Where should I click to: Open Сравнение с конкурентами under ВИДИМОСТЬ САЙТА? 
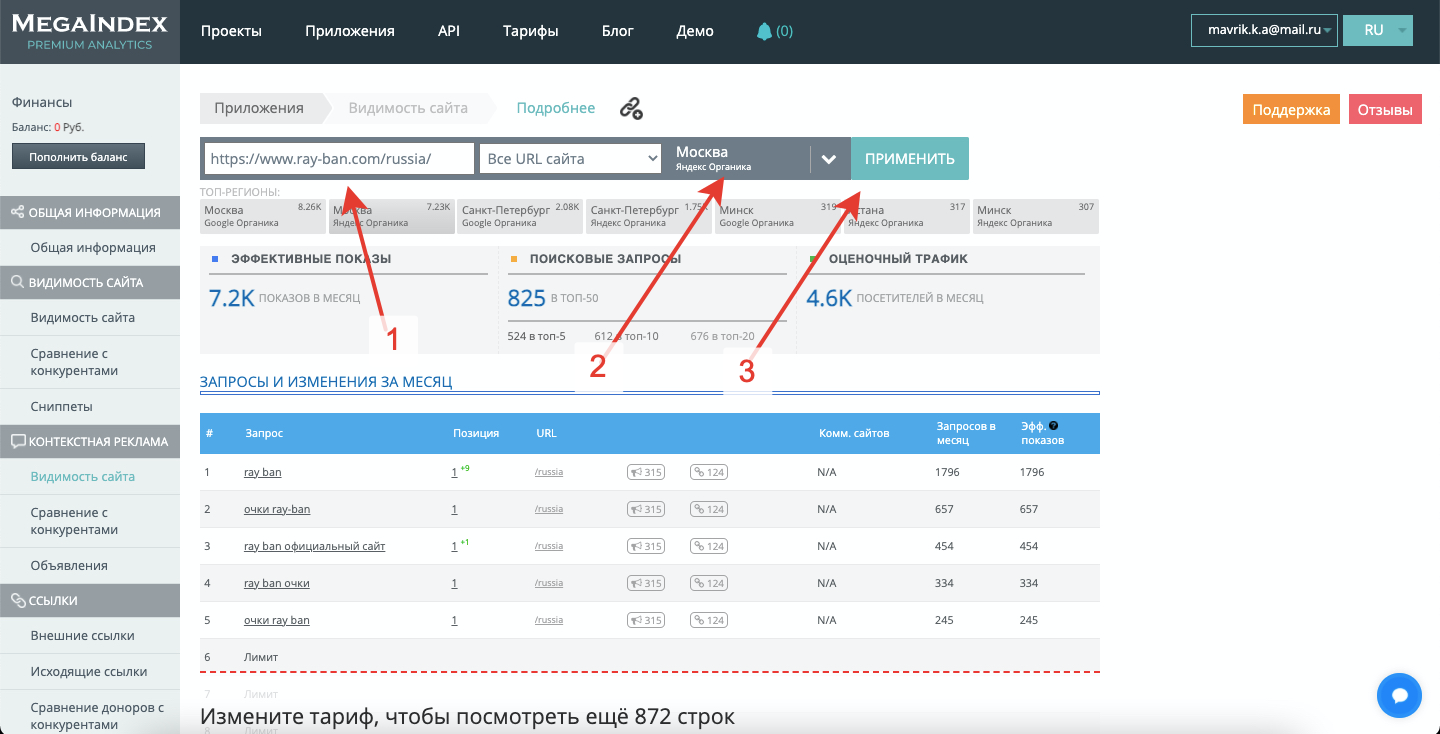point(75,362)
